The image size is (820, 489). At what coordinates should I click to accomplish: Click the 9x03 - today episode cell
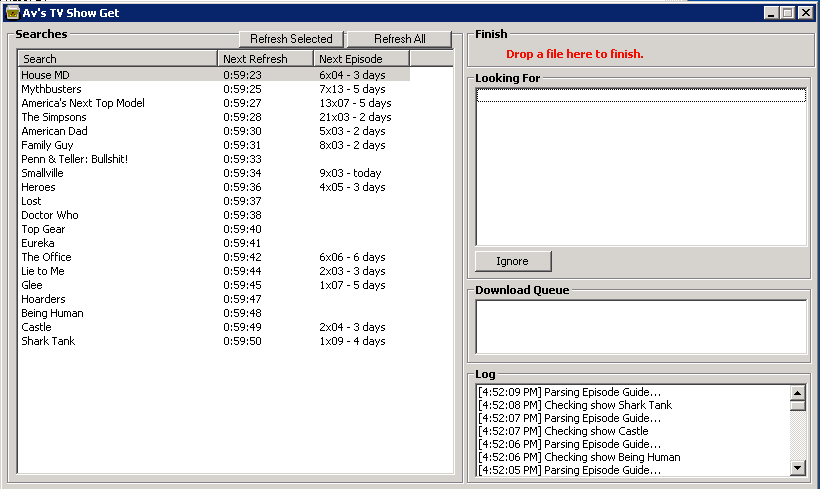[350, 173]
